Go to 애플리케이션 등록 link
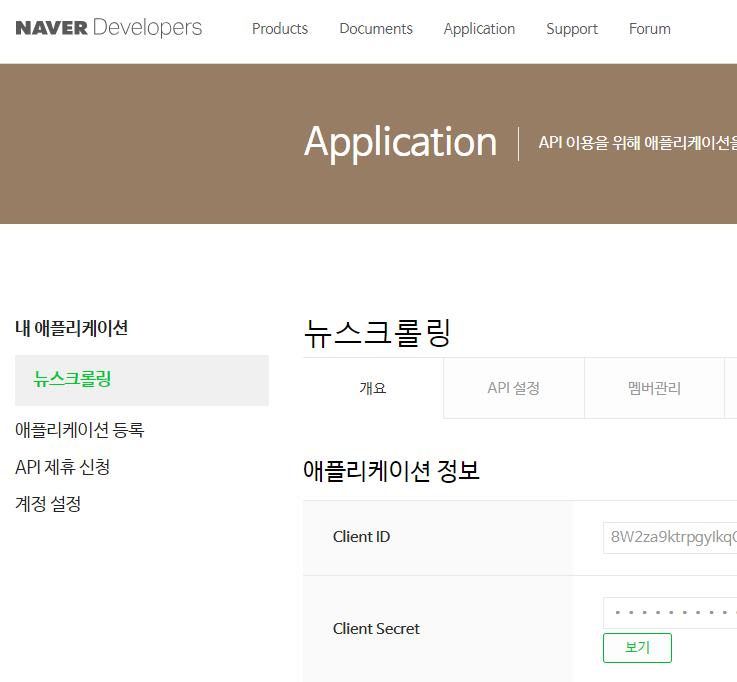 [x=79, y=430]
